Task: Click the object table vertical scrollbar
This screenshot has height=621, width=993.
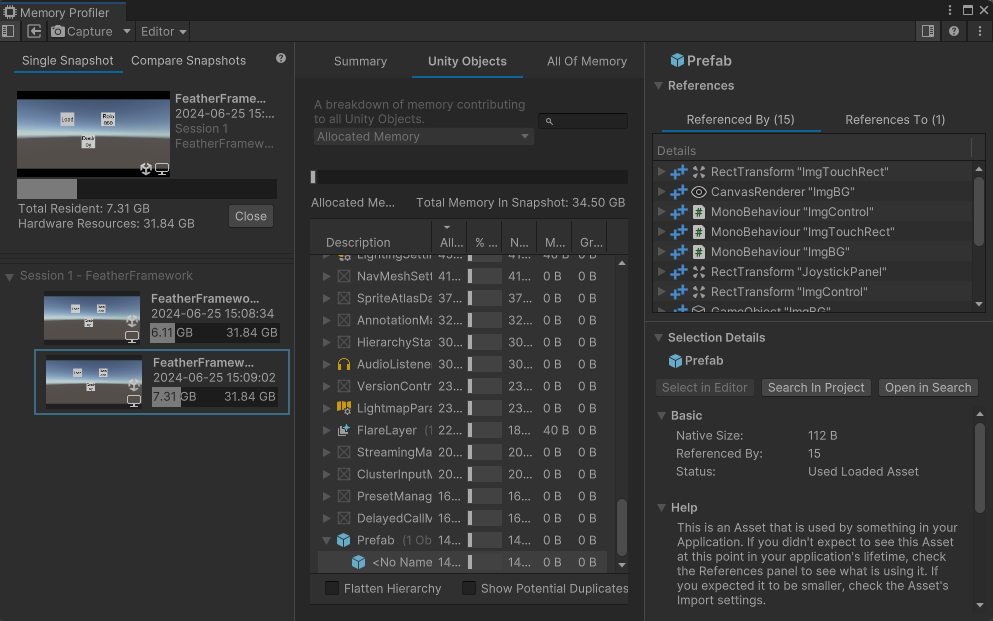Action: (622, 527)
